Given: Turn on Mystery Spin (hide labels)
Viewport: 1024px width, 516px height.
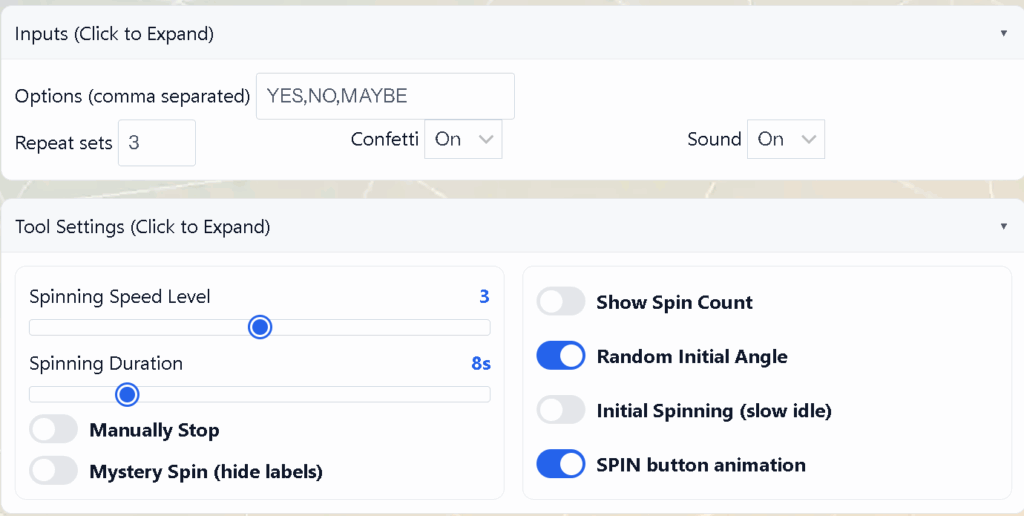Looking at the screenshot, I should [x=54, y=471].
